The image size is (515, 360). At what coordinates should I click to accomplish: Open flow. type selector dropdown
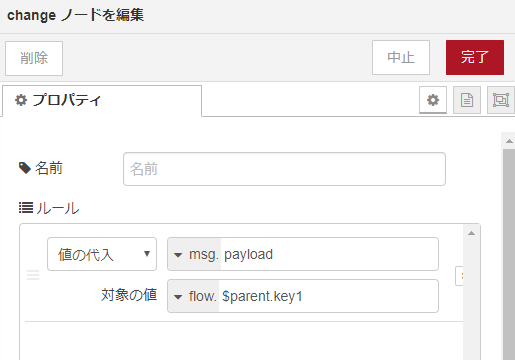click(193, 296)
